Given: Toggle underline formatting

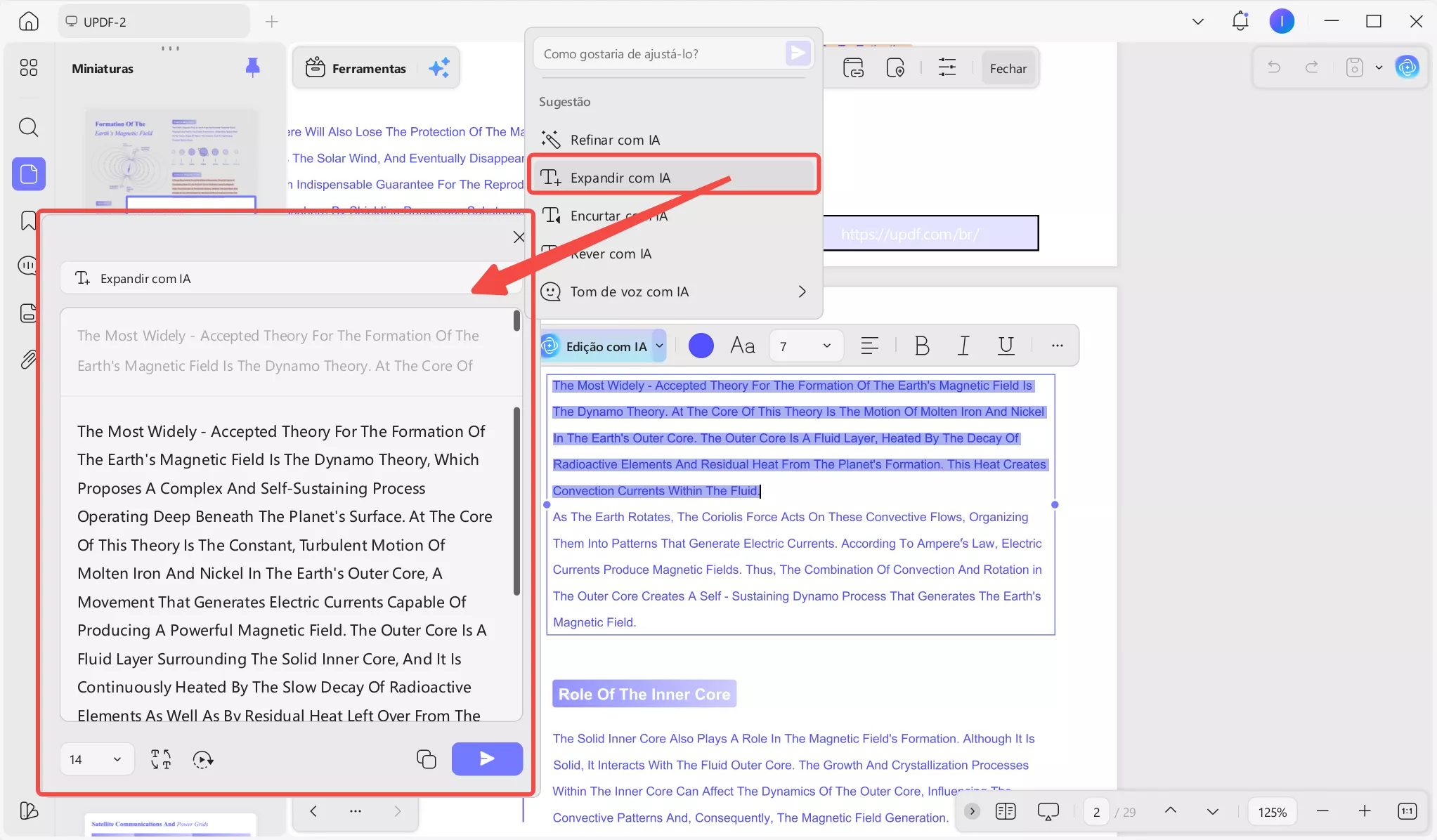Looking at the screenshot, I should [1006, 346].
